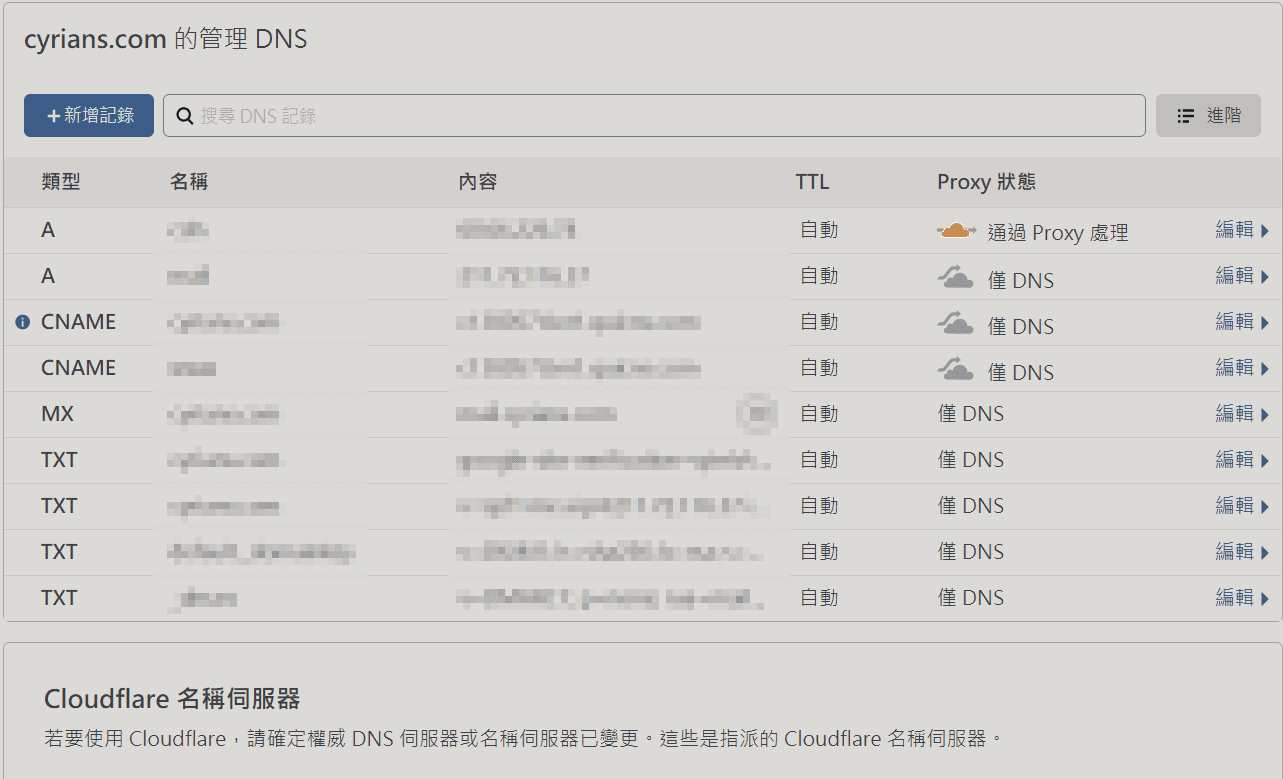
Task: Click 自動 TTL value in the MX row
Action: click(x=819, y=414)
